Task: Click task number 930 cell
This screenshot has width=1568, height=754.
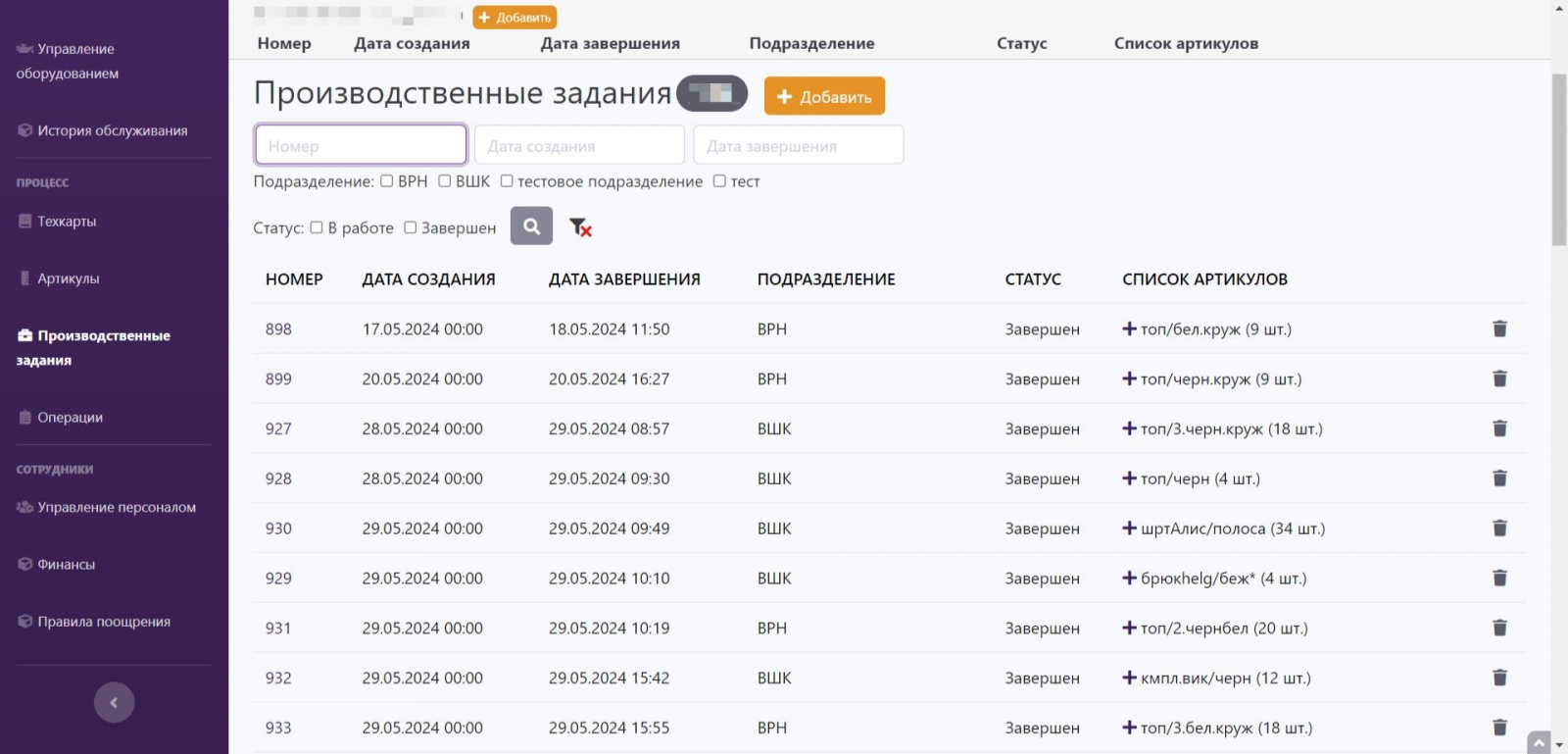Action: click(278, 528)
